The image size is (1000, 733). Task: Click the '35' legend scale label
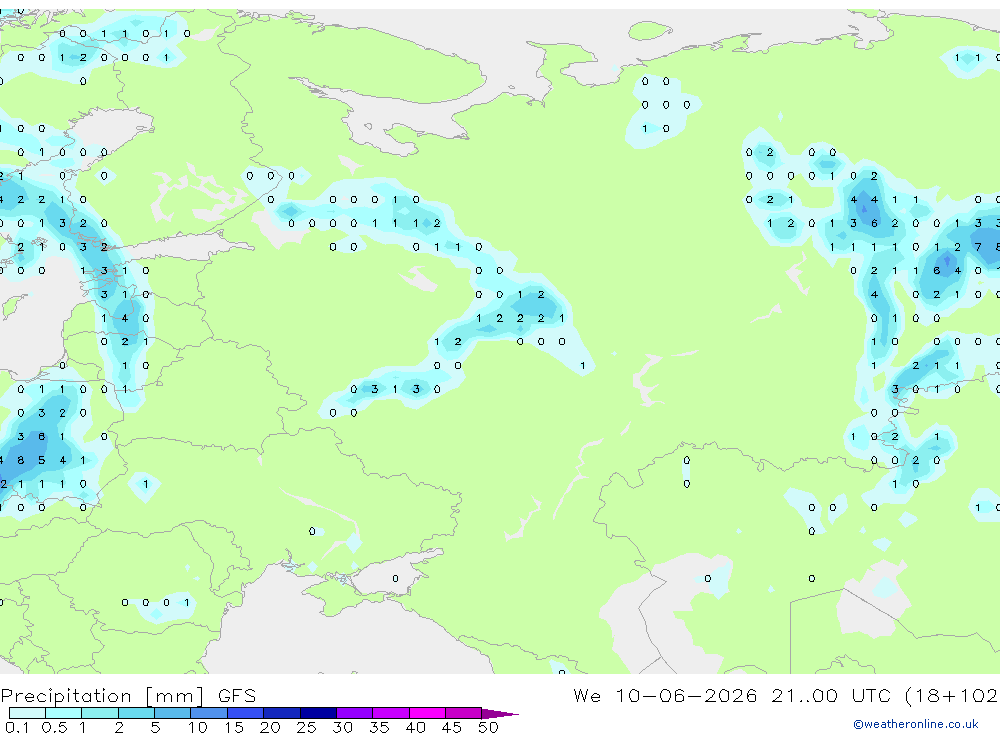pos(379,727)
